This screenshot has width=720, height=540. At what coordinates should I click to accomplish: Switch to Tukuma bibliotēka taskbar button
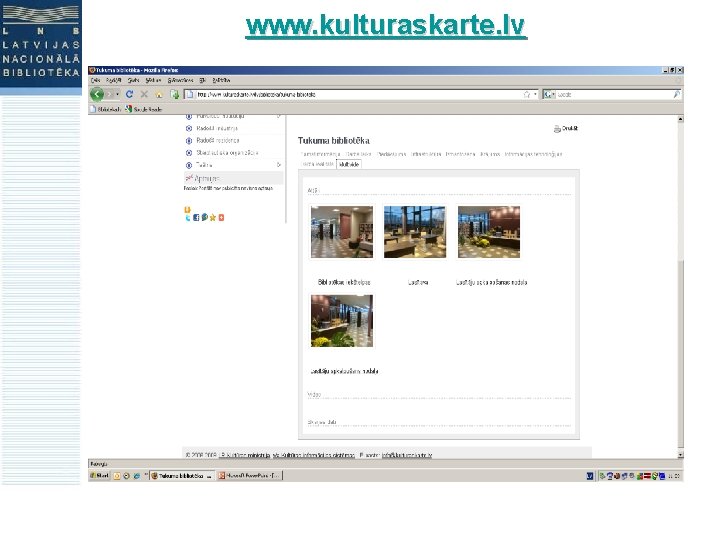(x=182, y=476)
